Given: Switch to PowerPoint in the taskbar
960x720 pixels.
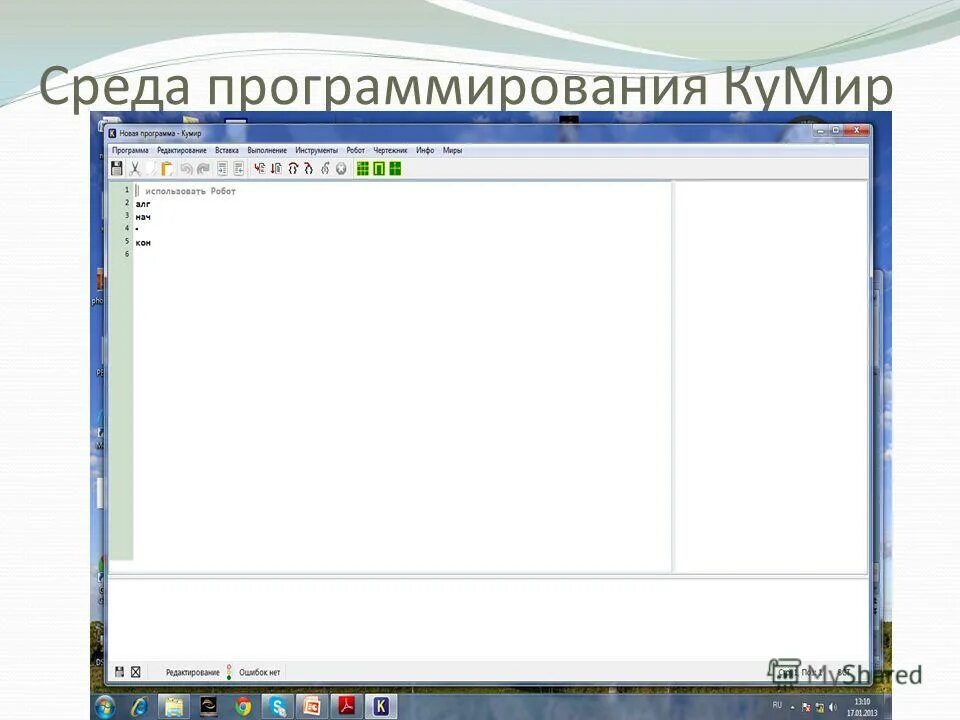Looking at the screenshot, I should click(x=312, y=707).
